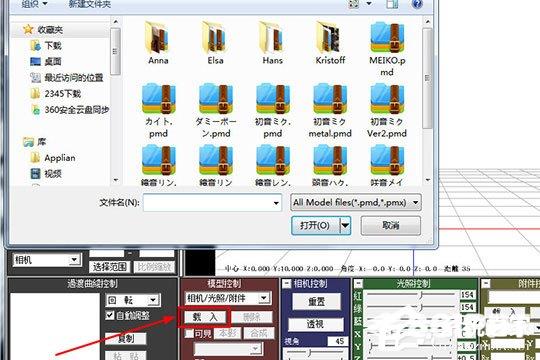
Task: Click the file list scrollbar up arrow
Action: [427, 21]
